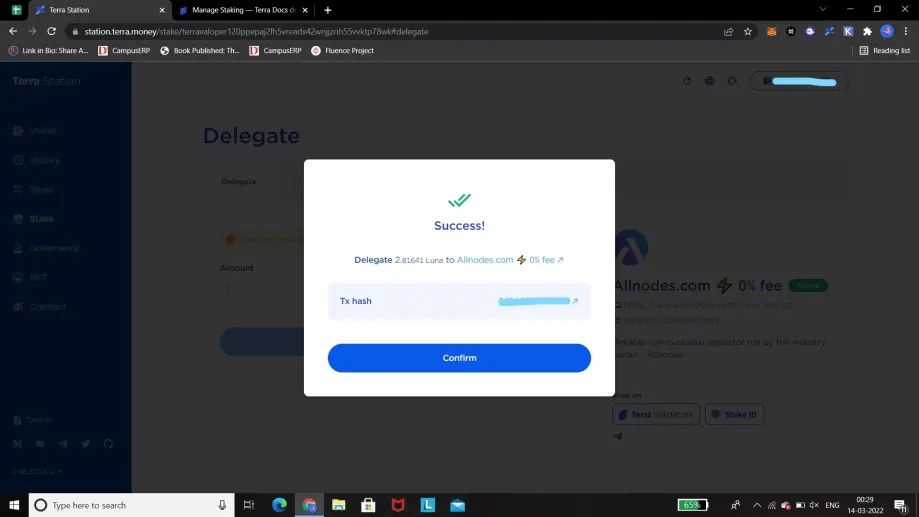Open the Chrome profile avatar
Viewport: 919px width, 517px height.
[x=887, y=32]
